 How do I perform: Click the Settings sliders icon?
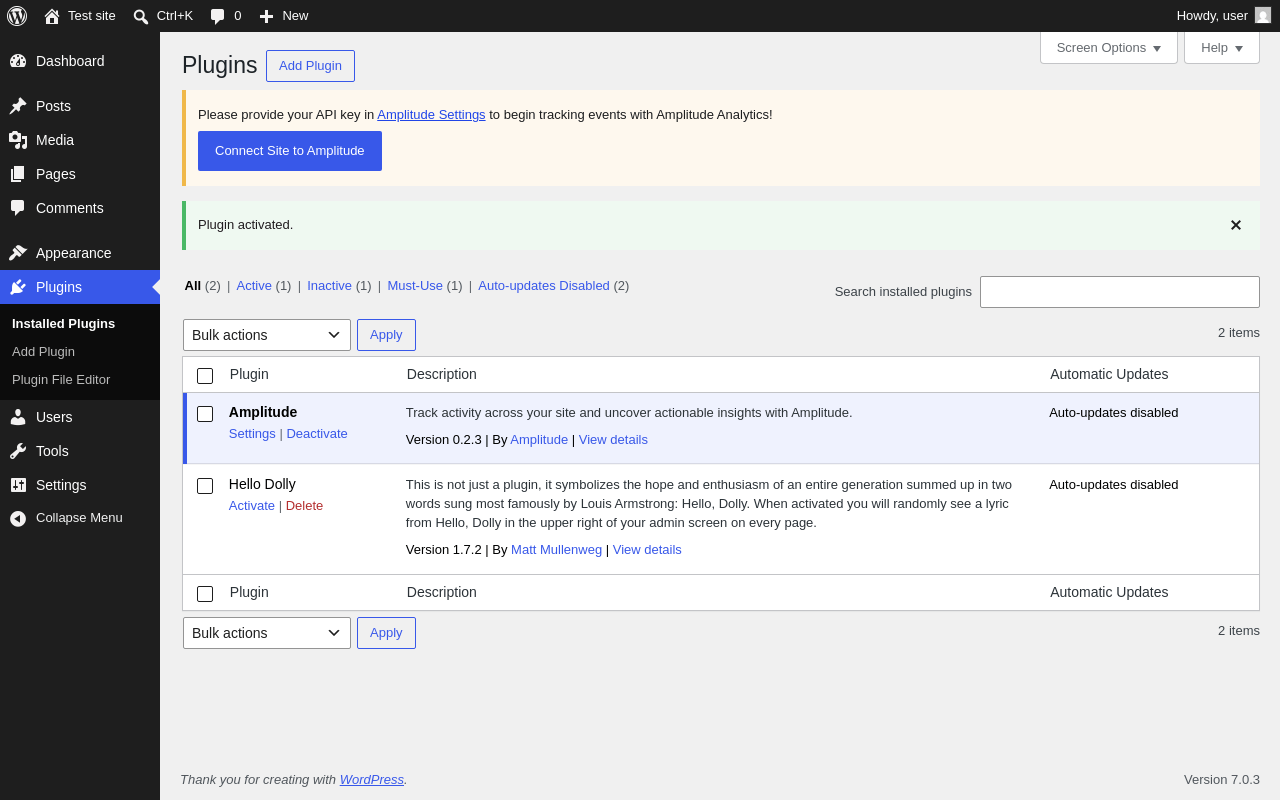point(18,485)
